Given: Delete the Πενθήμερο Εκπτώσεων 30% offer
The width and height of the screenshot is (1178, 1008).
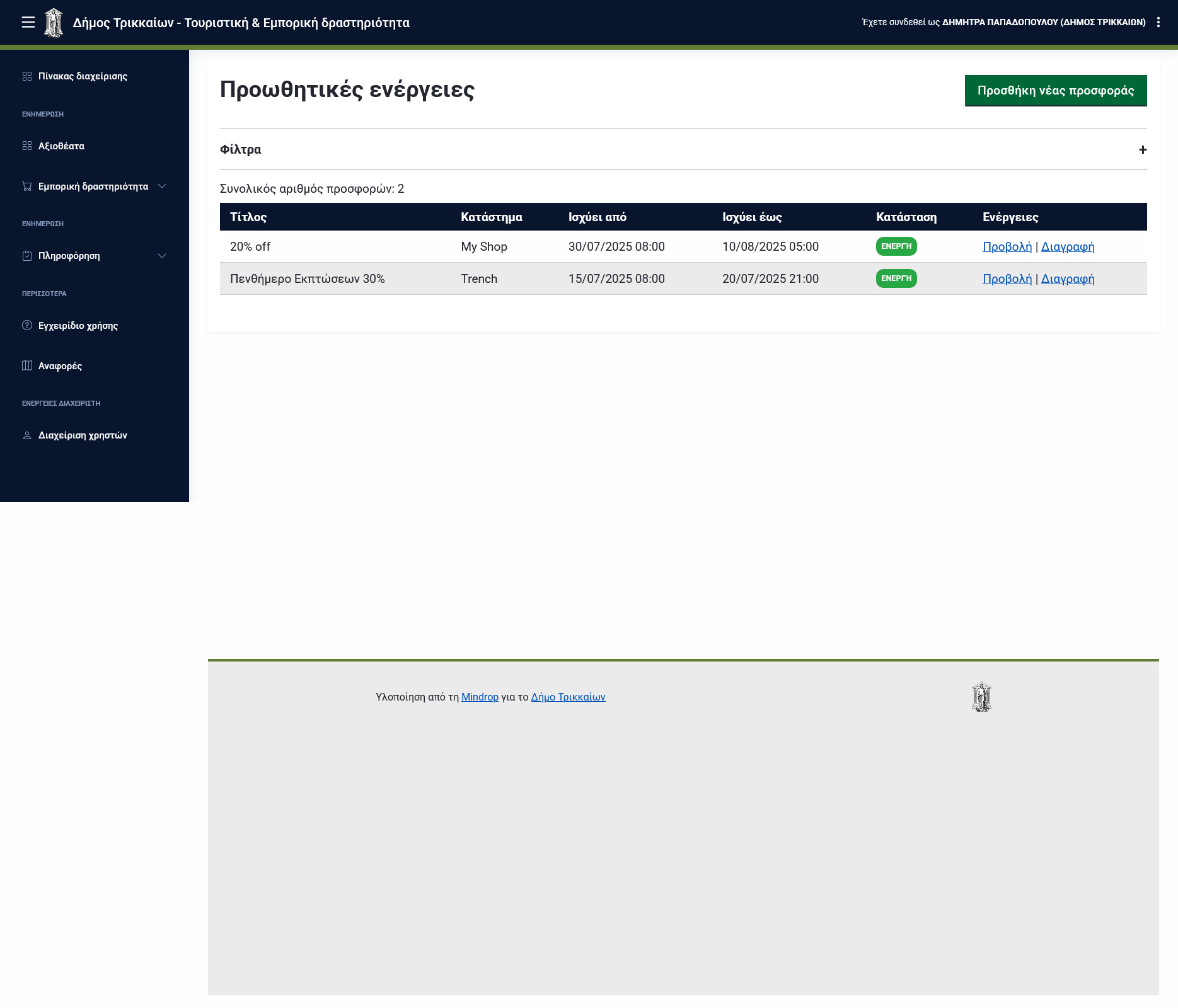Looking at the screenshot, I should (1067, 279).
